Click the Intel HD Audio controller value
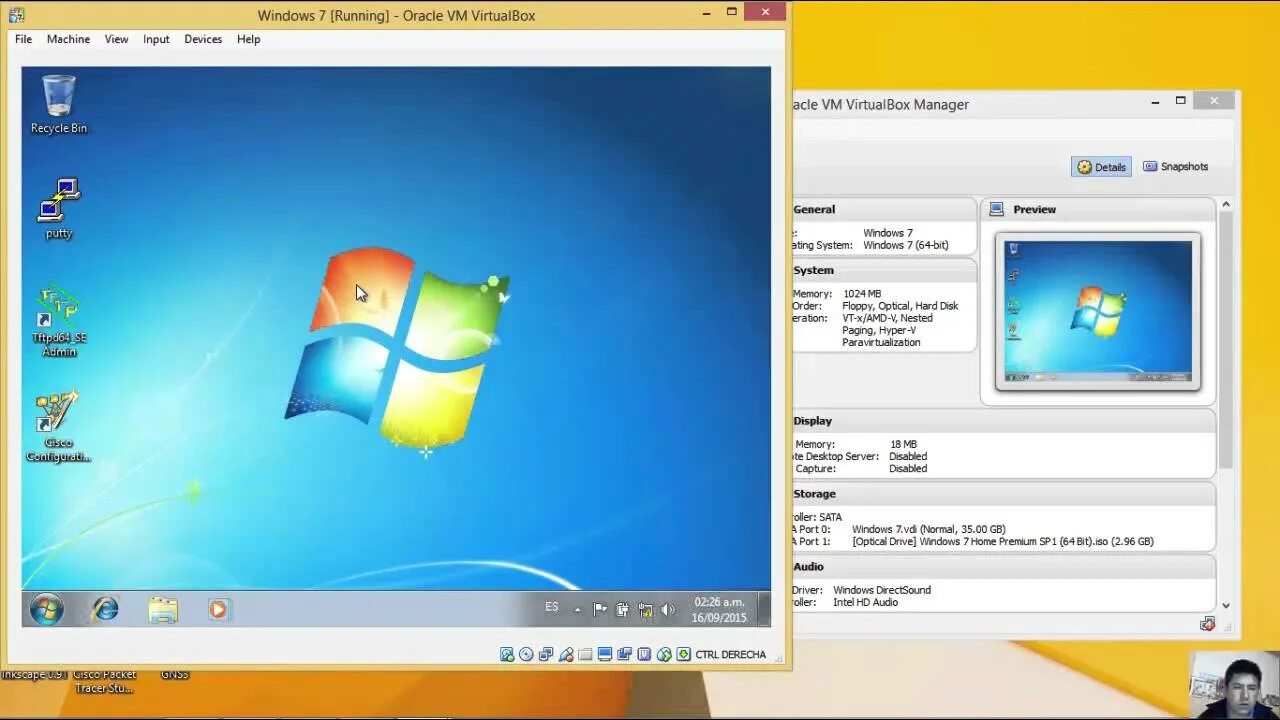 point(865,602)
